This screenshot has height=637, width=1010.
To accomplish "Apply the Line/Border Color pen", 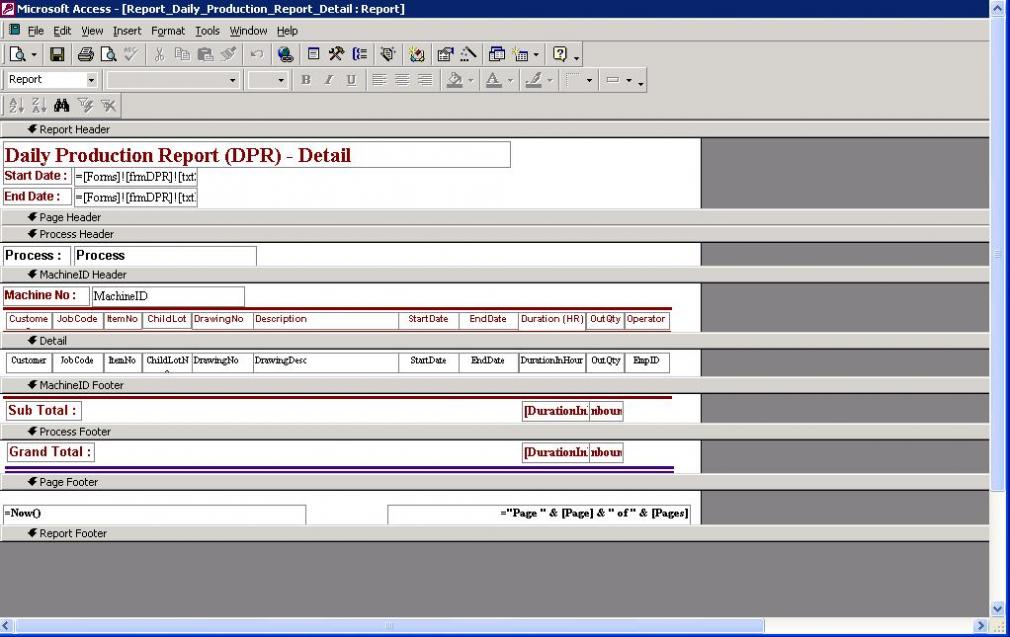I will (533, 80).
